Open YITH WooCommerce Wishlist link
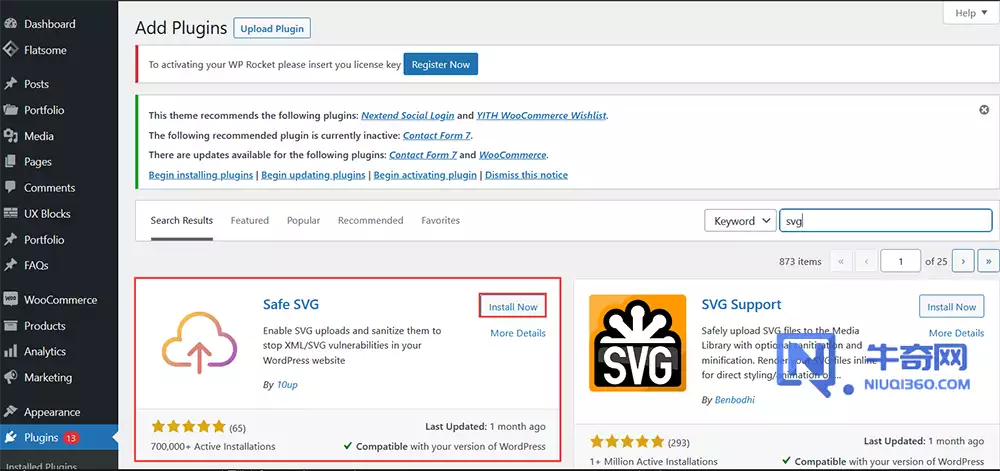The width and height of the screenshot is (1000, 471). pos(541,116)
